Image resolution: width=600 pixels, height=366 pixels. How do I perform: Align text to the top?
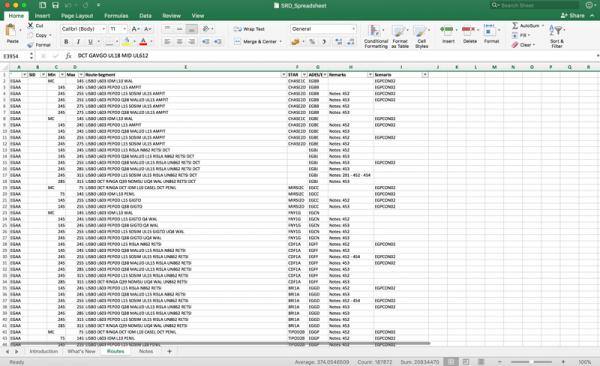pos(167,29)
